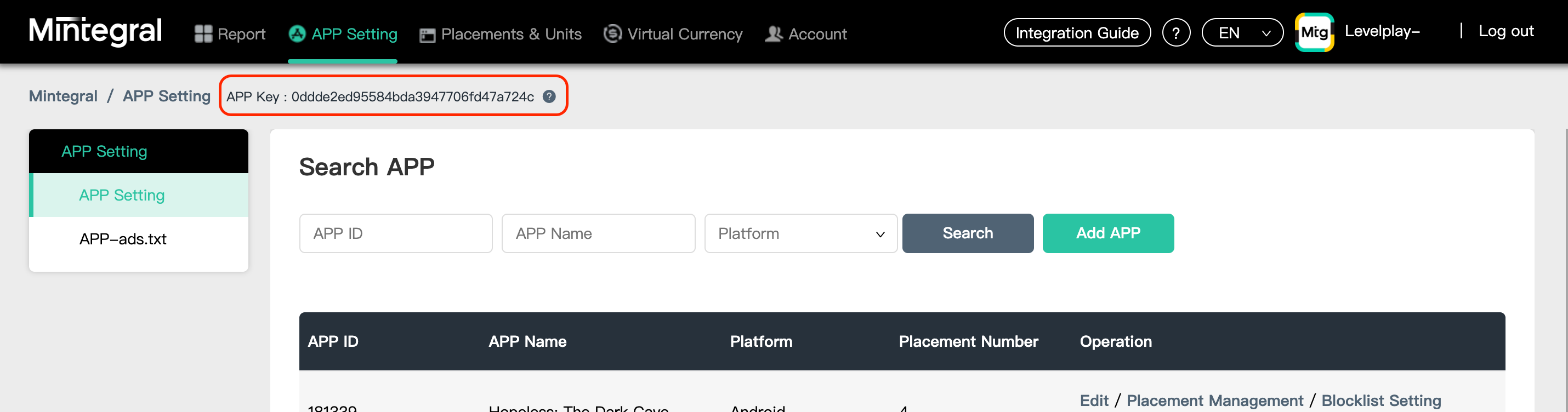Open the Levelplay account menu
The width and height of the screenshot is (1568, 412).
point(1382,32)
